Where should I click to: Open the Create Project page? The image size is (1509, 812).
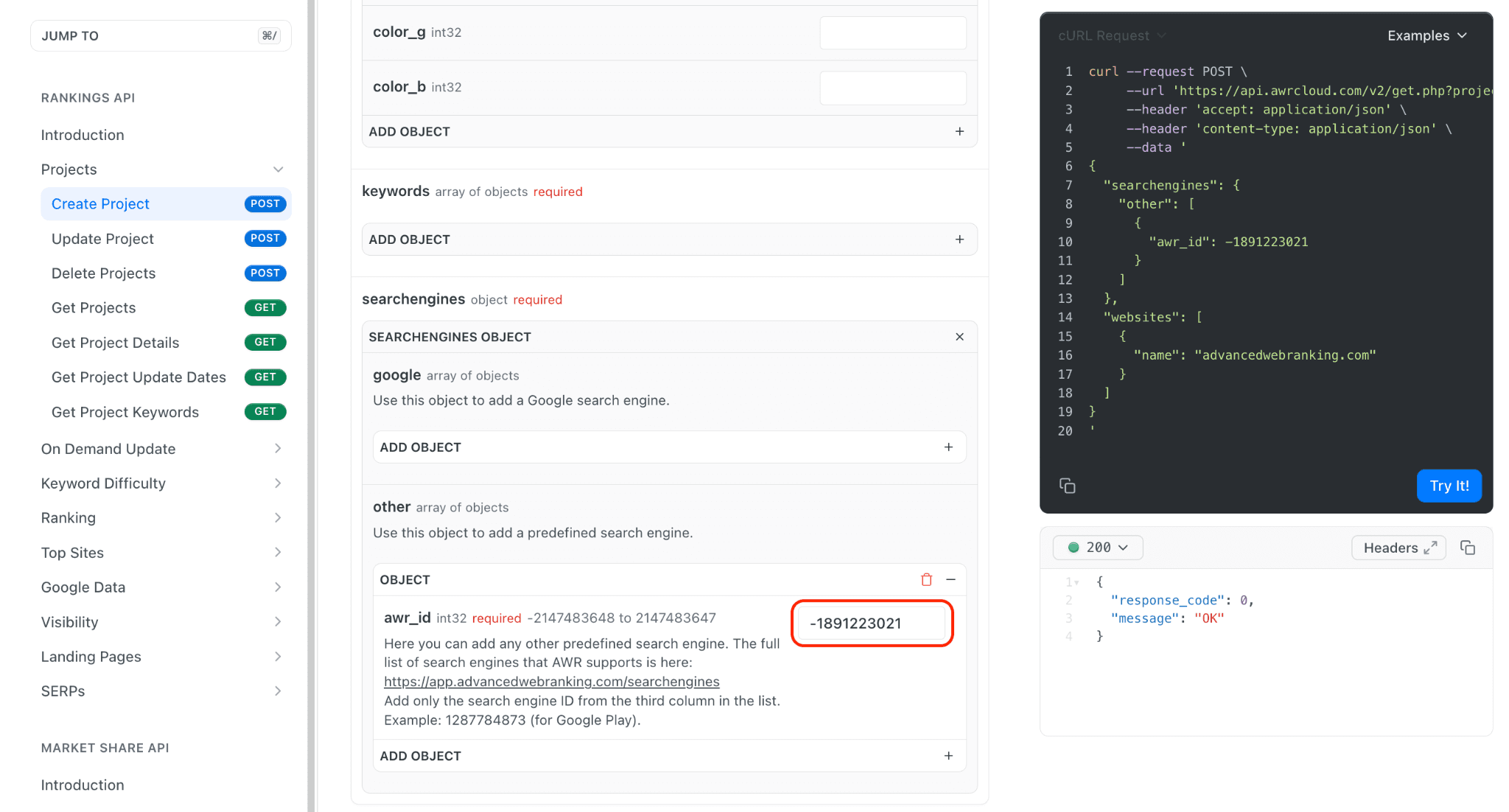166,204
